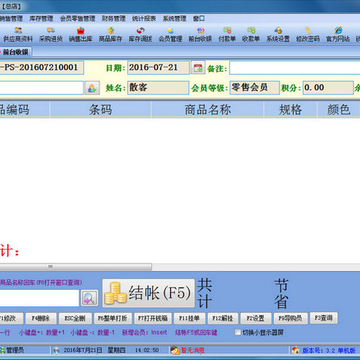The image size is (360, 360).
Task: Click the member lookup person icon
Action: click(92, 88)
